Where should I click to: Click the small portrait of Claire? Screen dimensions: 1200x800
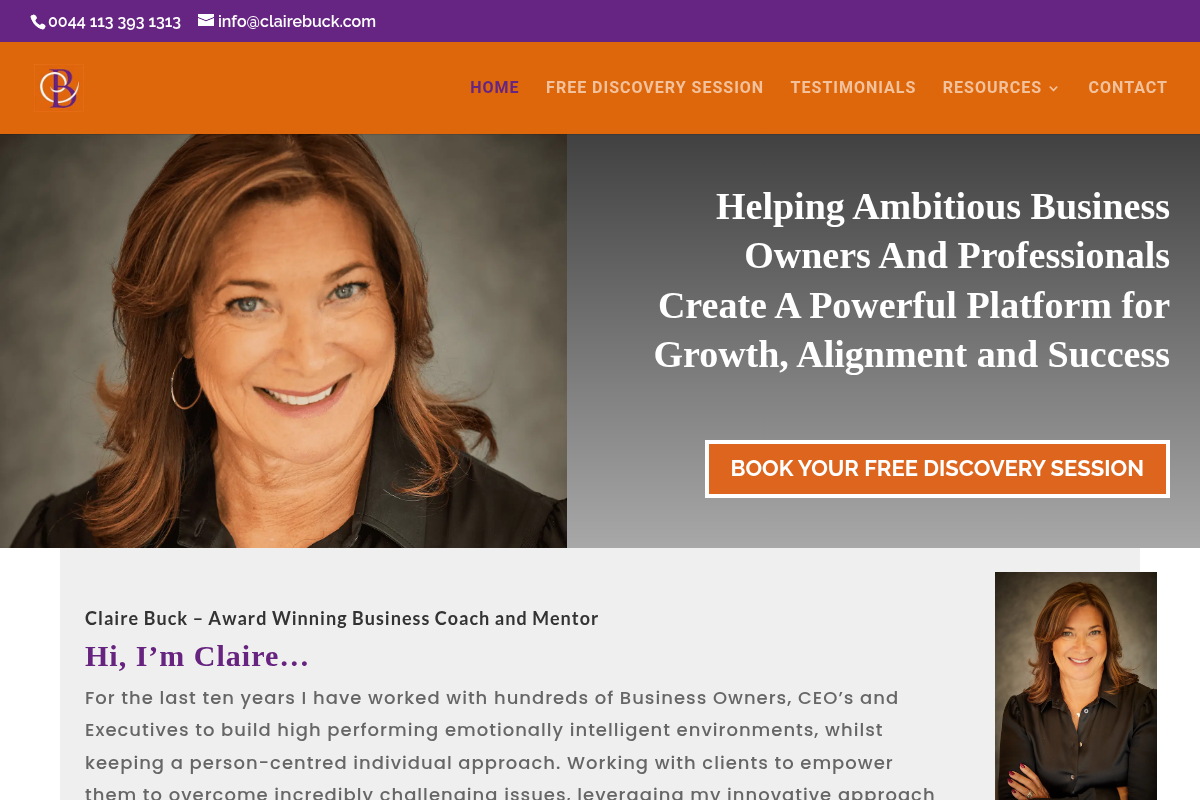[1076, 686]
